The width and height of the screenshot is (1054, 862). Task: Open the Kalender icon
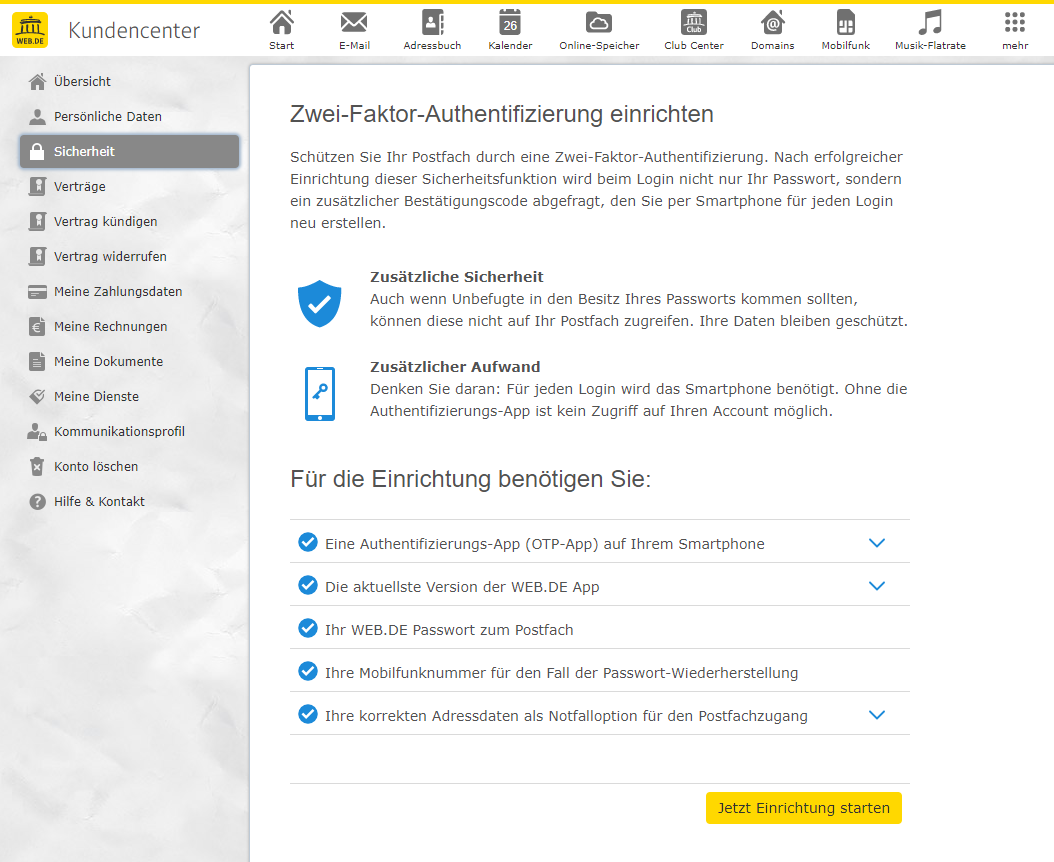pos(510,23)
